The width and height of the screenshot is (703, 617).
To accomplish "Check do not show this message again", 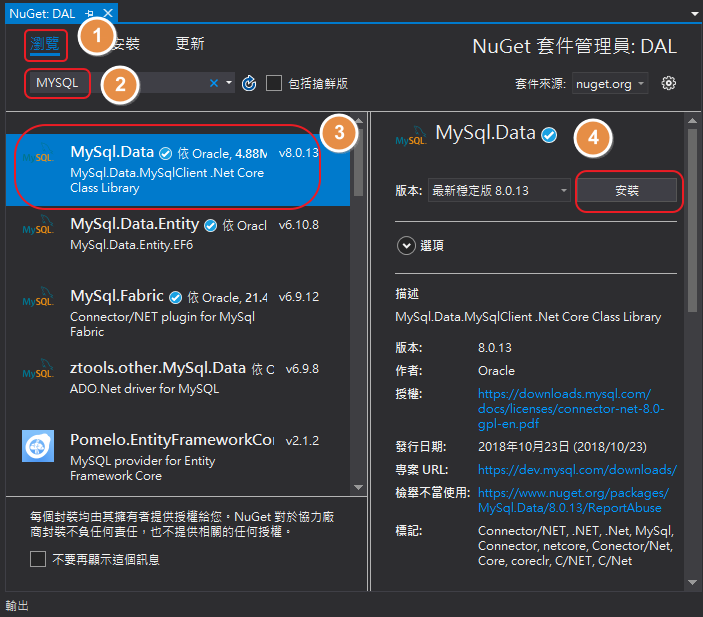I will (x=38, y=559).
